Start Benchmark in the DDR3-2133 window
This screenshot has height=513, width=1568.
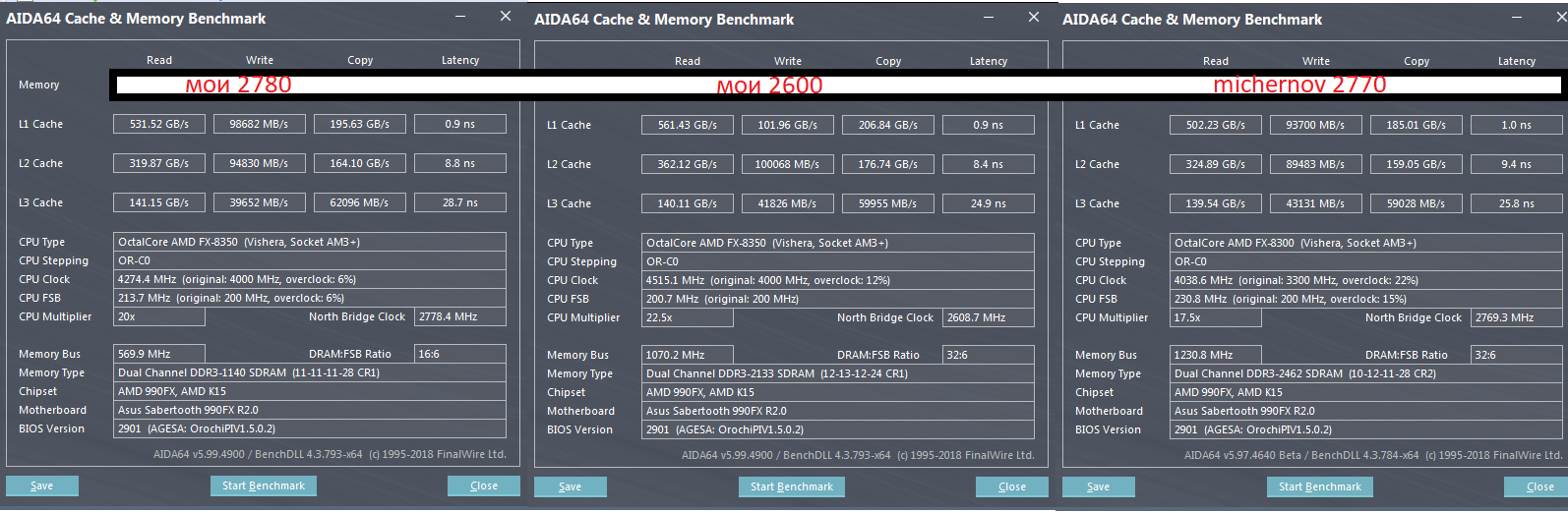click(792, 486)
